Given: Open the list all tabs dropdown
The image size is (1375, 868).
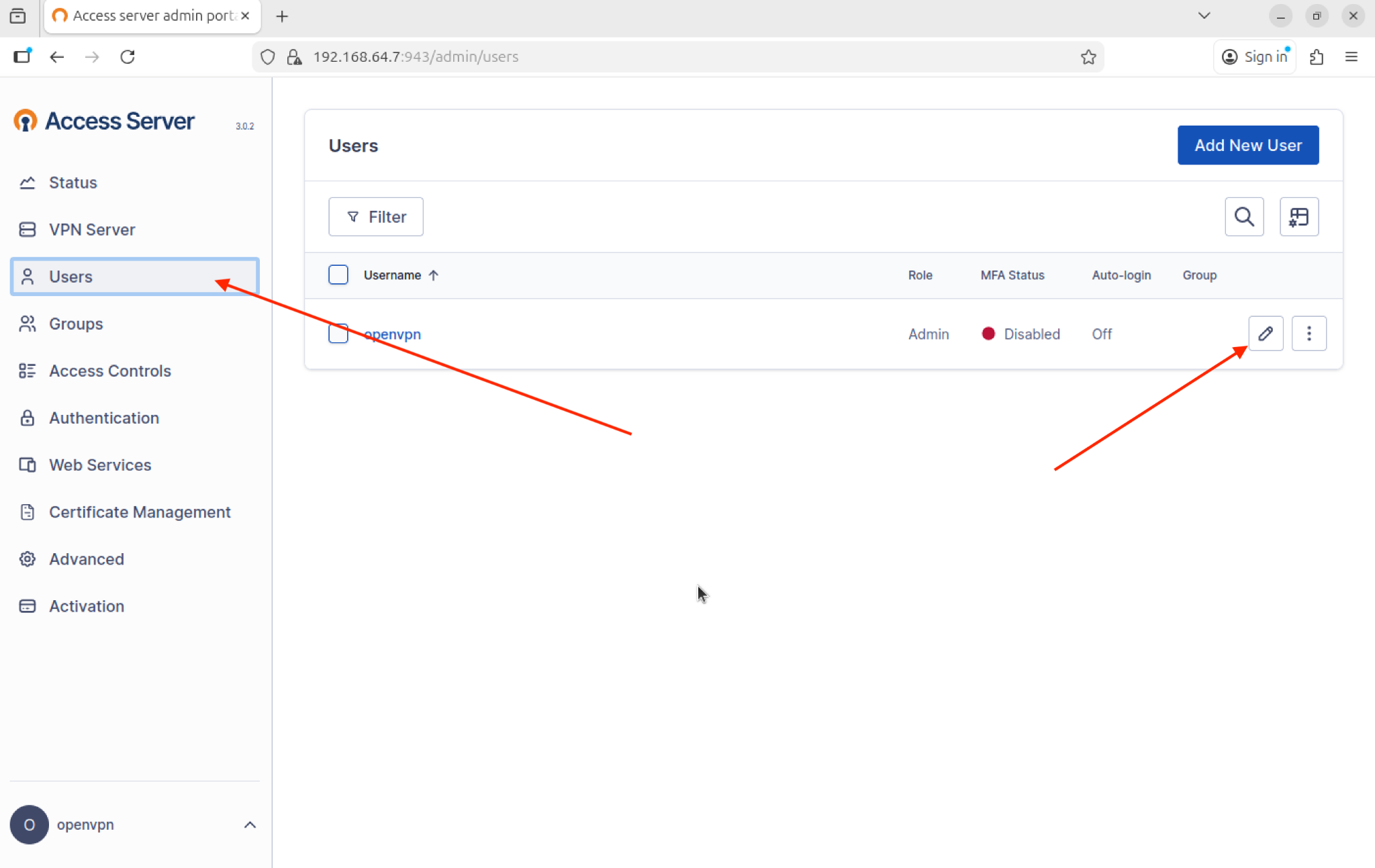Looking at the screenshot, I should (1204, 16).
